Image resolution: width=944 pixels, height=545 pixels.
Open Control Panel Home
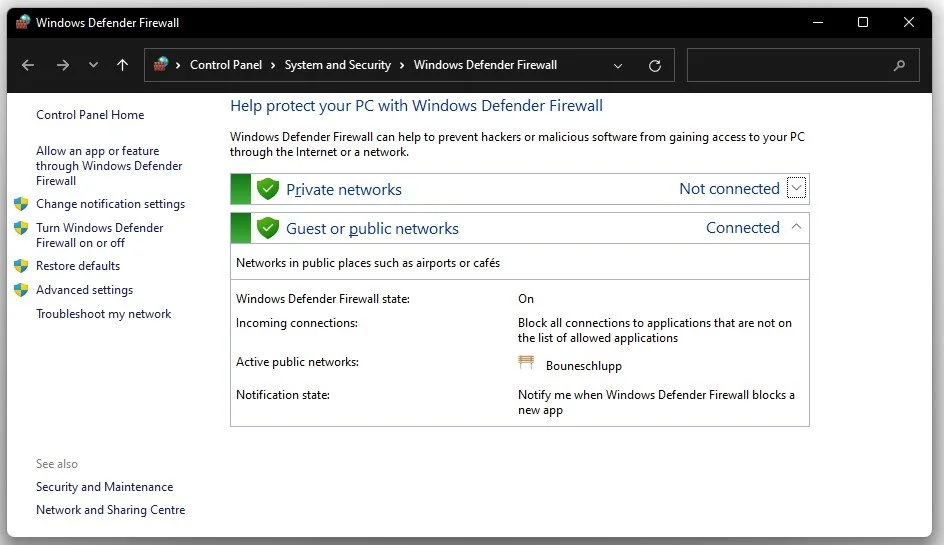pos(90,114)
